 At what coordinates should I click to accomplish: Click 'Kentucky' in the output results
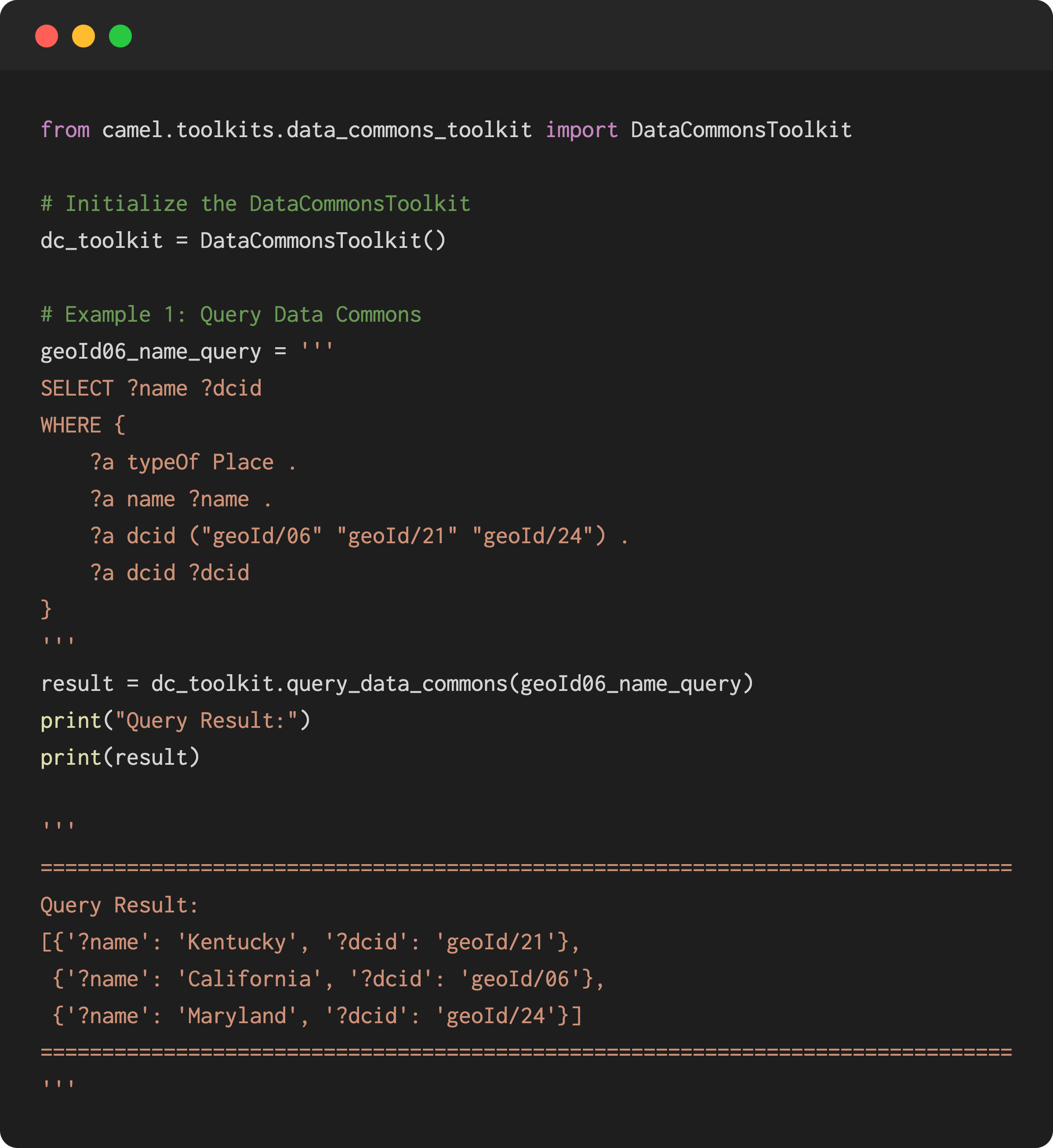(237, 942)
